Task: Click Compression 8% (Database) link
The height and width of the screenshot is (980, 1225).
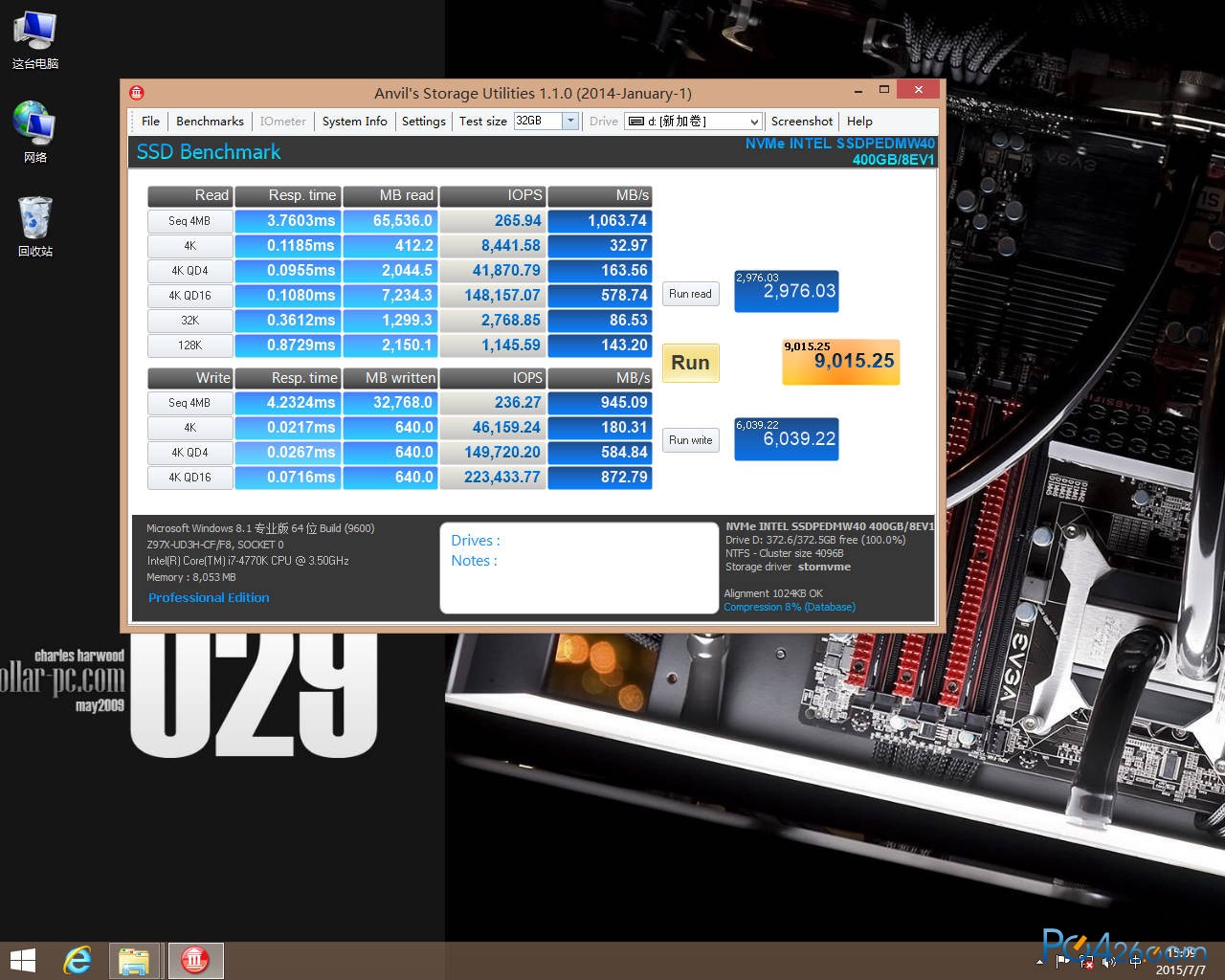Action: coord(790,607)
